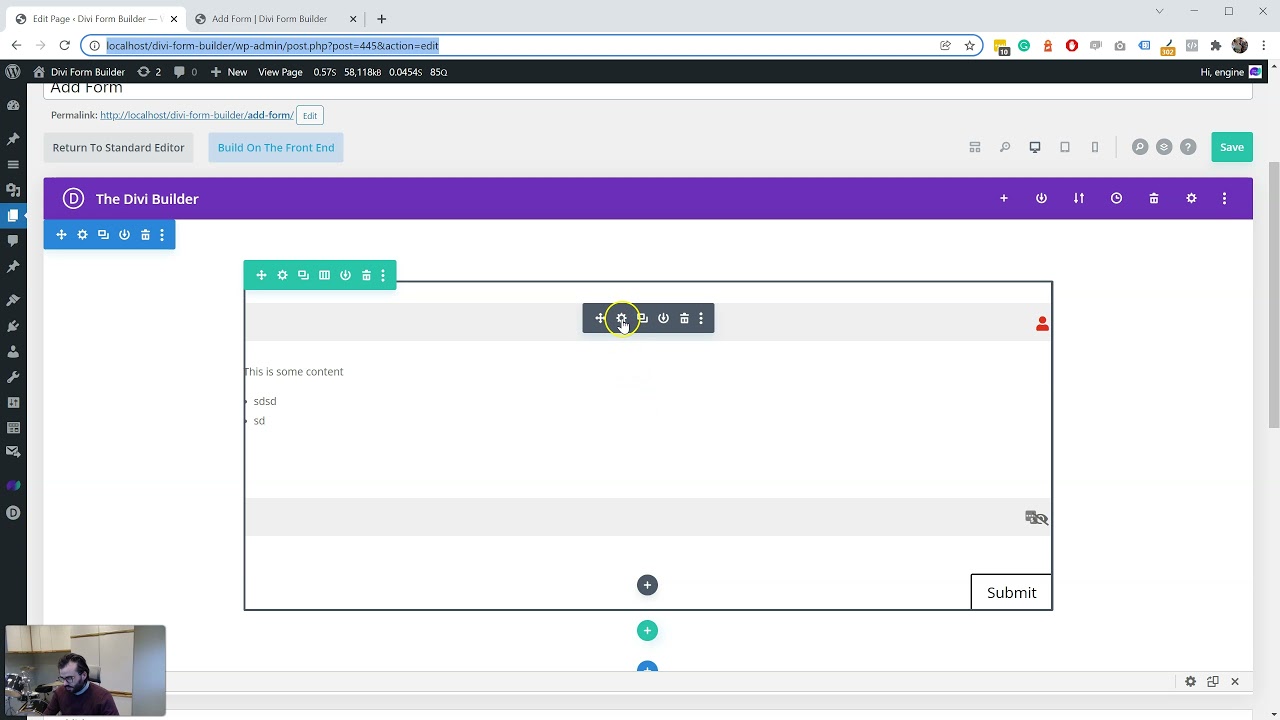Image resolution: width=1280 pixels, height=720 pixels.
Task: Open editing history clock in Divi header
Action: coord(1116,198)
